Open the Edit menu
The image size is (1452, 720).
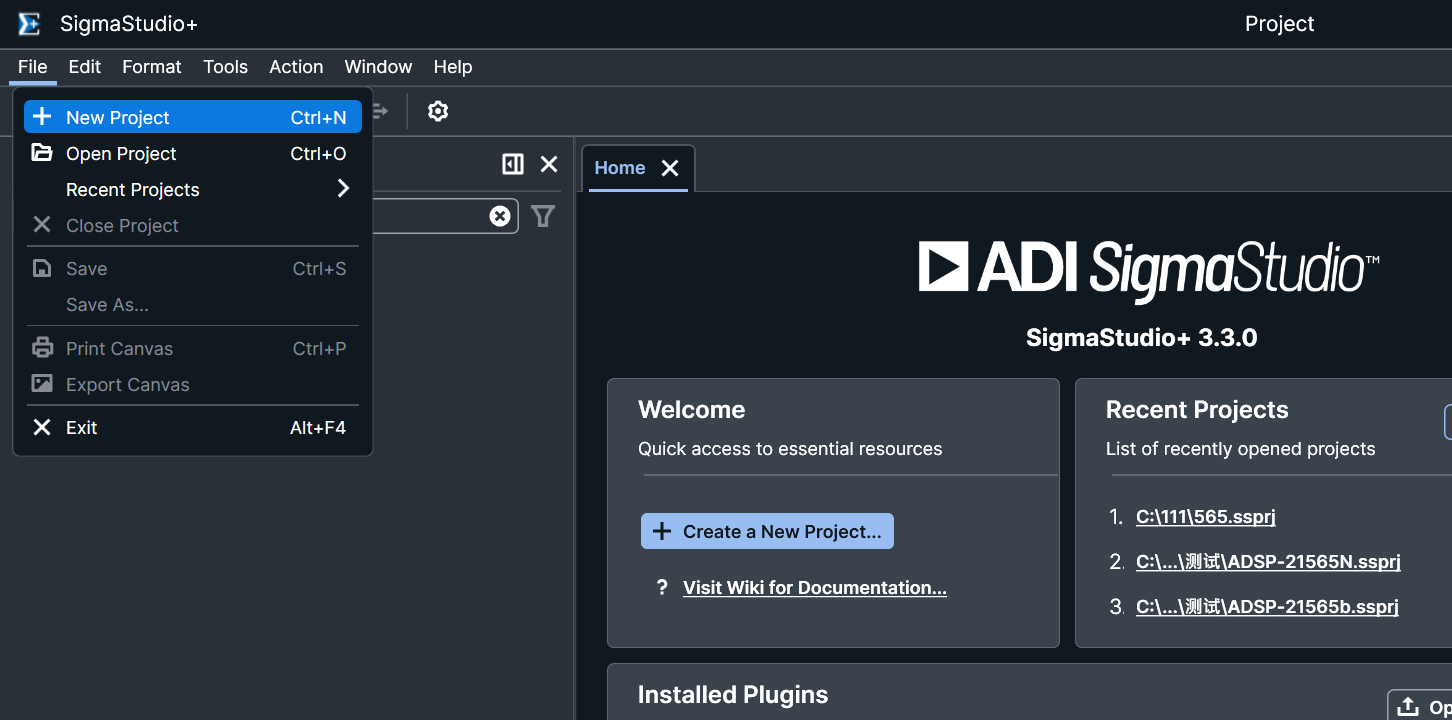(x=85, y=67)
